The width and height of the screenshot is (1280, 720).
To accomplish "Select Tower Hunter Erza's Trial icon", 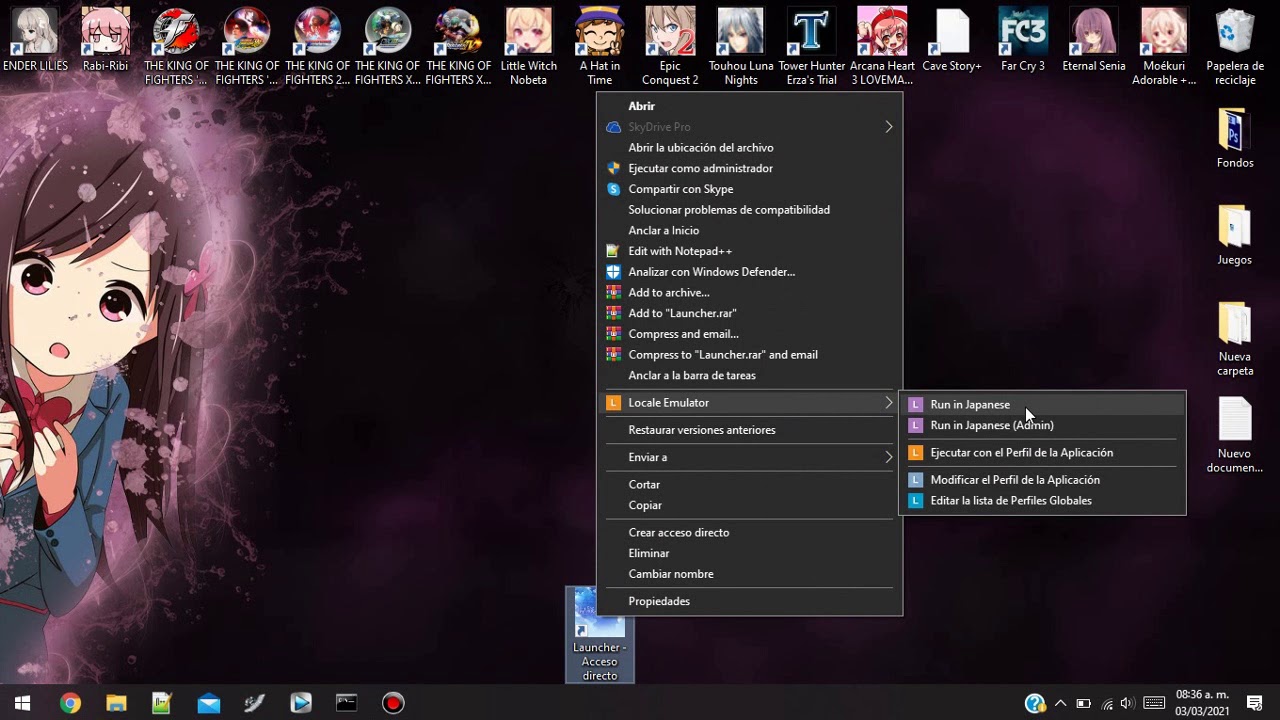I will [812, 45].
